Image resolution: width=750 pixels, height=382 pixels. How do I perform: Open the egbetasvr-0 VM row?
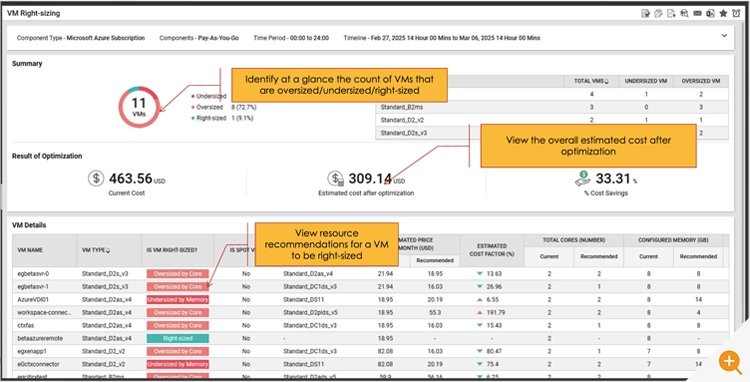pos(371,274)
